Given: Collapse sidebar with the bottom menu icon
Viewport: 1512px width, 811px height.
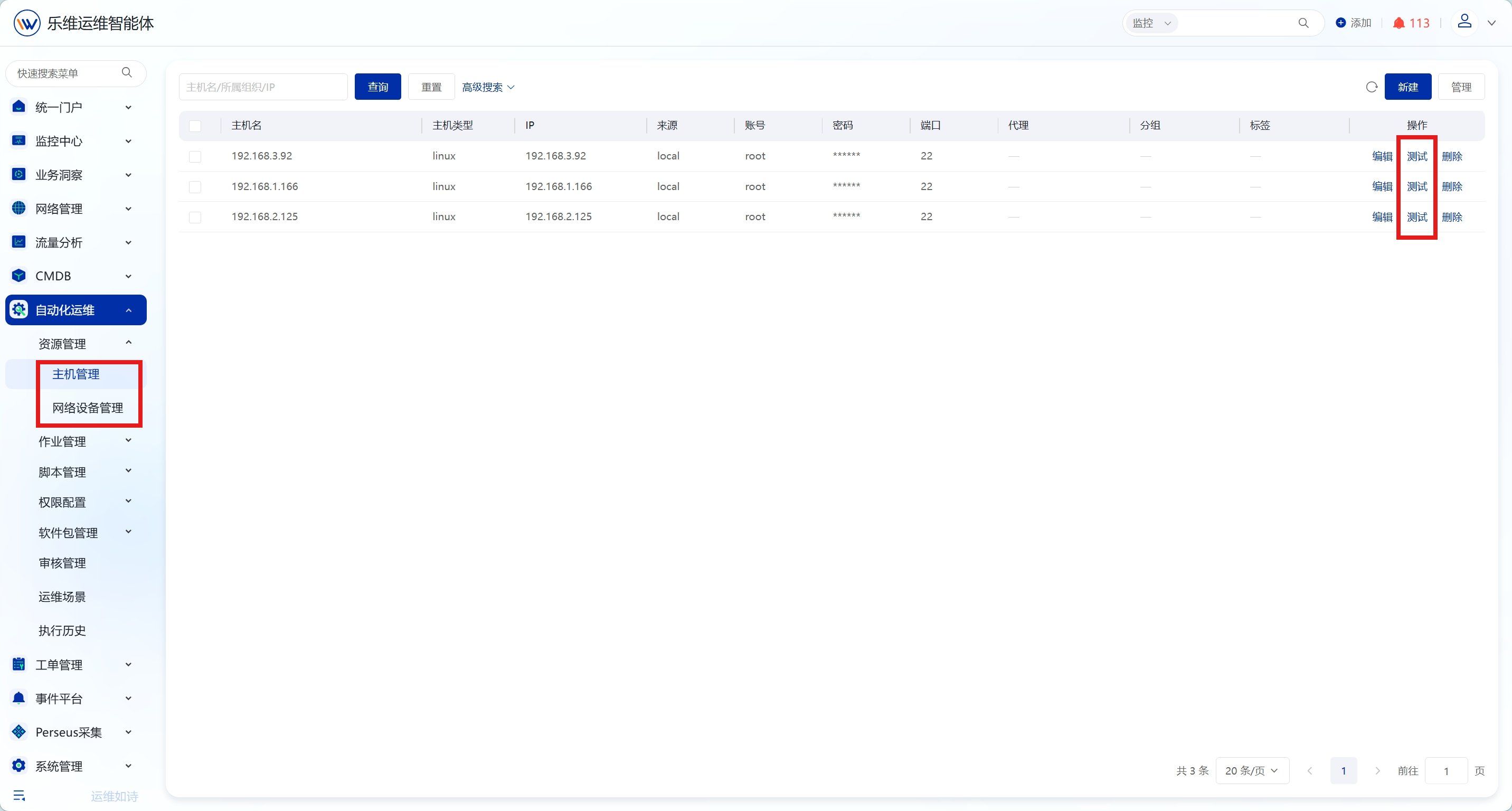Looking at the screenshot, I should pyautogui.click(x=19, y=796).
